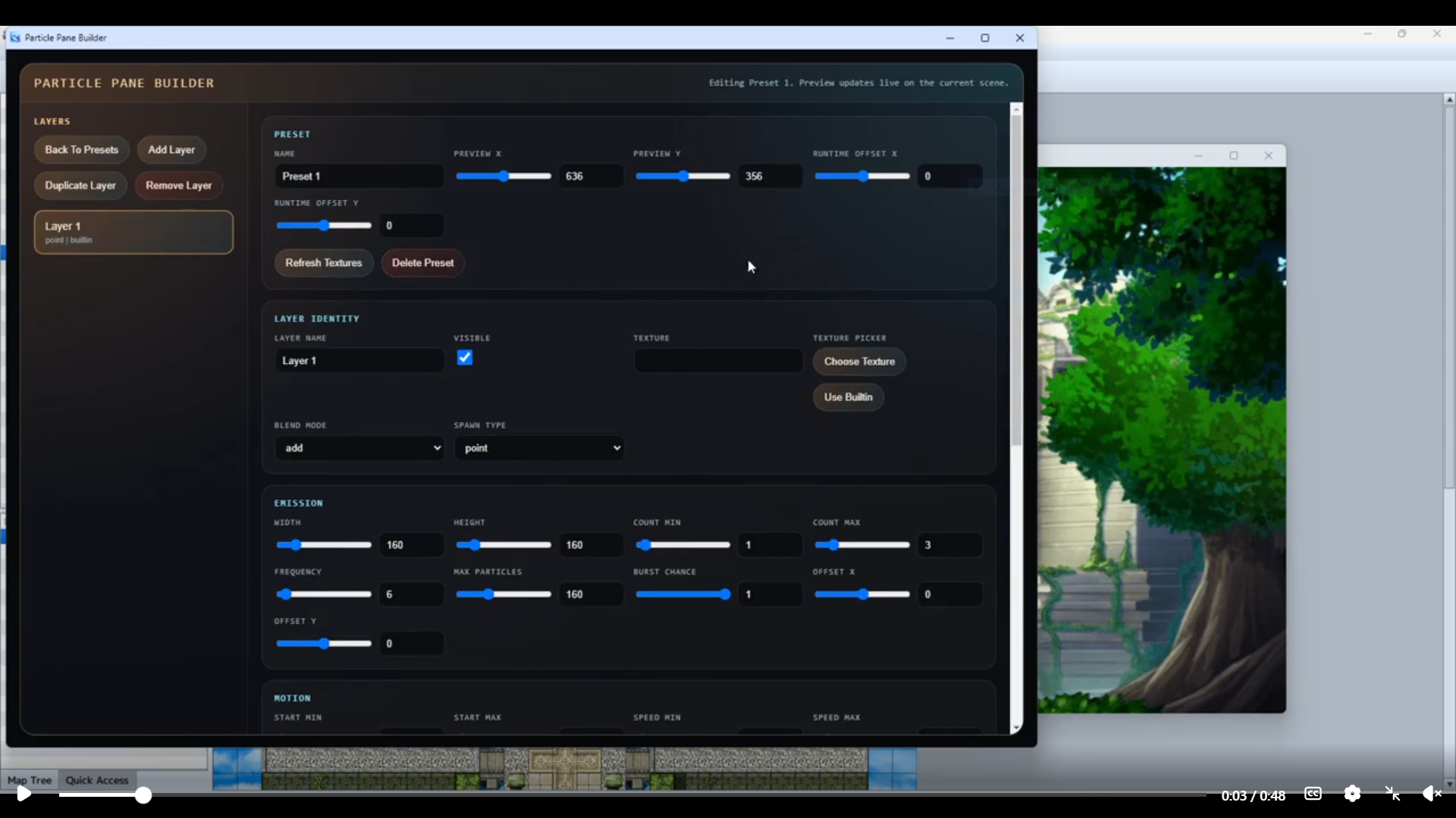Click the Preview X slider
Viewport: 1456px width, 818px height.
tap(504, 176)
